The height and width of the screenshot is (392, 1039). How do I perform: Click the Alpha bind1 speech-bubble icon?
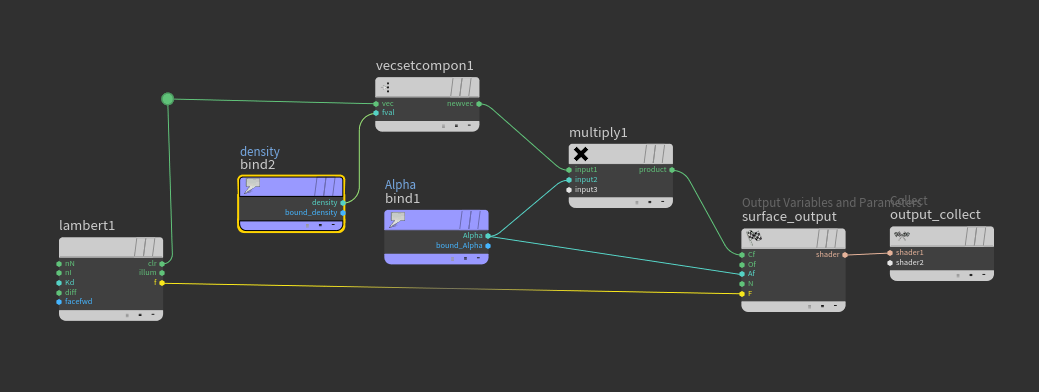[x=397, y=220]
